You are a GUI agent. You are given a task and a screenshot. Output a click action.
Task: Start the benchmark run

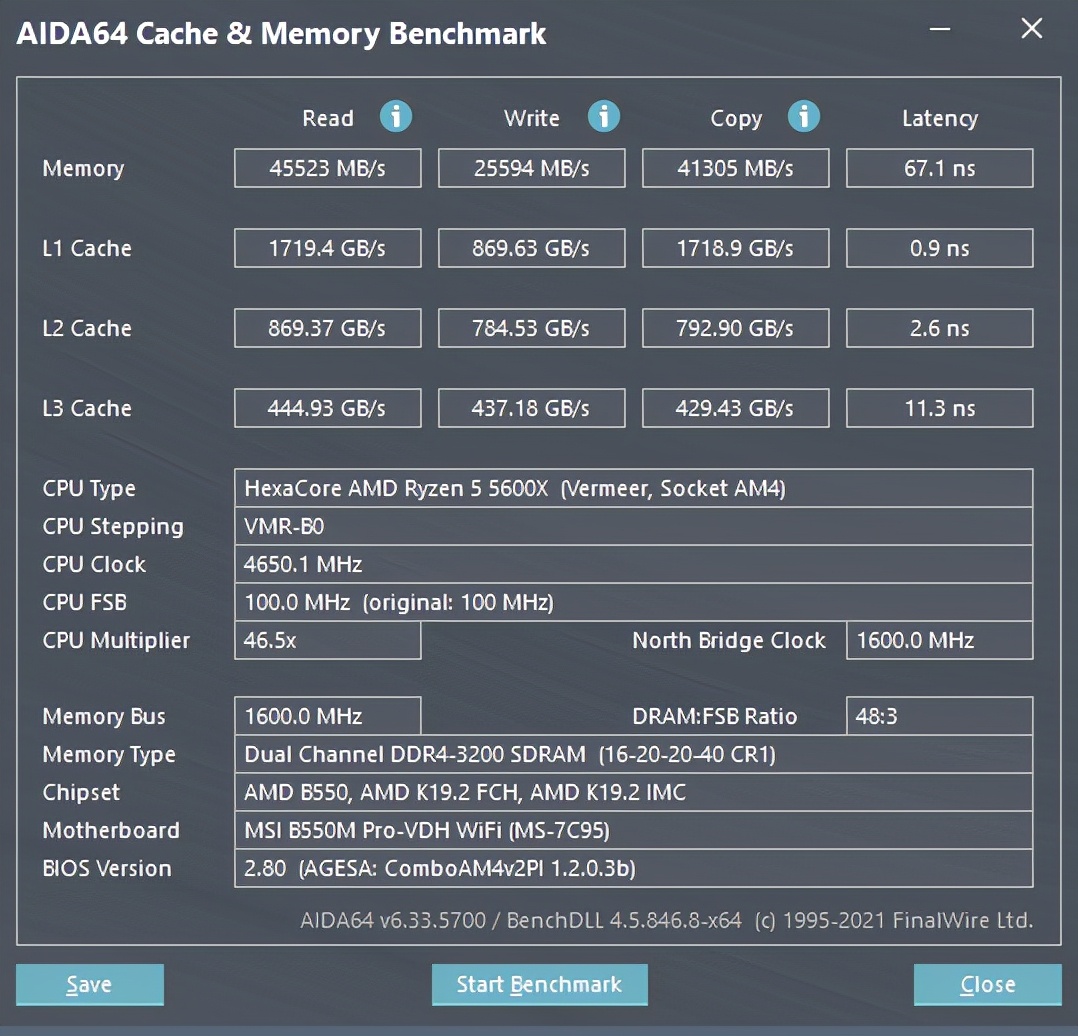click(x=539, y=984)
